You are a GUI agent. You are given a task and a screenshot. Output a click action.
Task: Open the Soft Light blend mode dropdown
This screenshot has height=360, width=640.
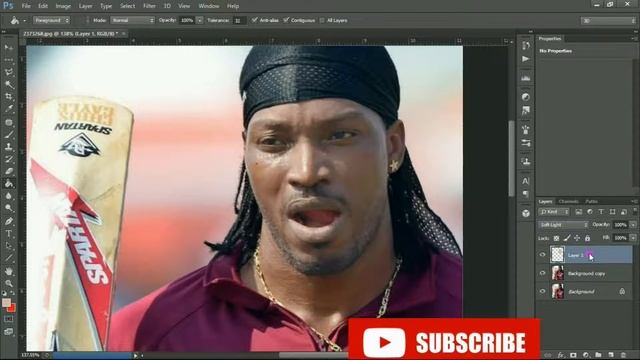(563, 225)
